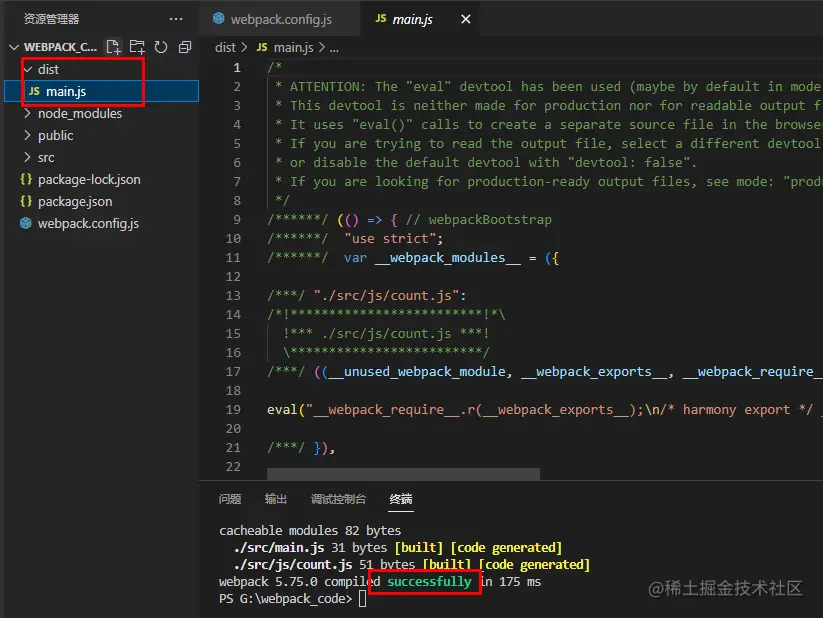Click the JS icon in the breadcrumb

pos(261,47)
